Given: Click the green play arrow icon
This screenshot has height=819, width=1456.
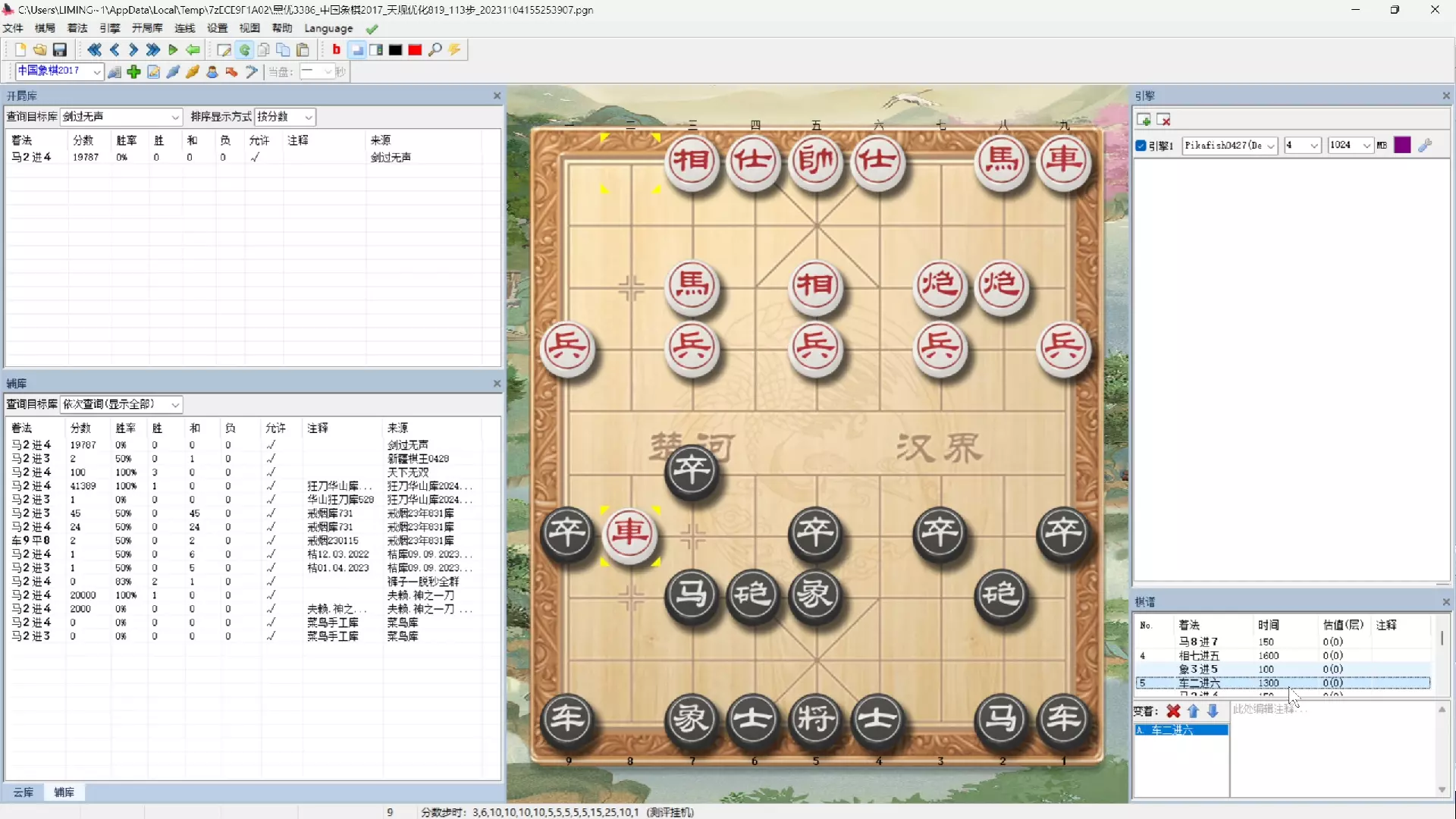Looking at the screenshot, I should [x=173, y=50].
